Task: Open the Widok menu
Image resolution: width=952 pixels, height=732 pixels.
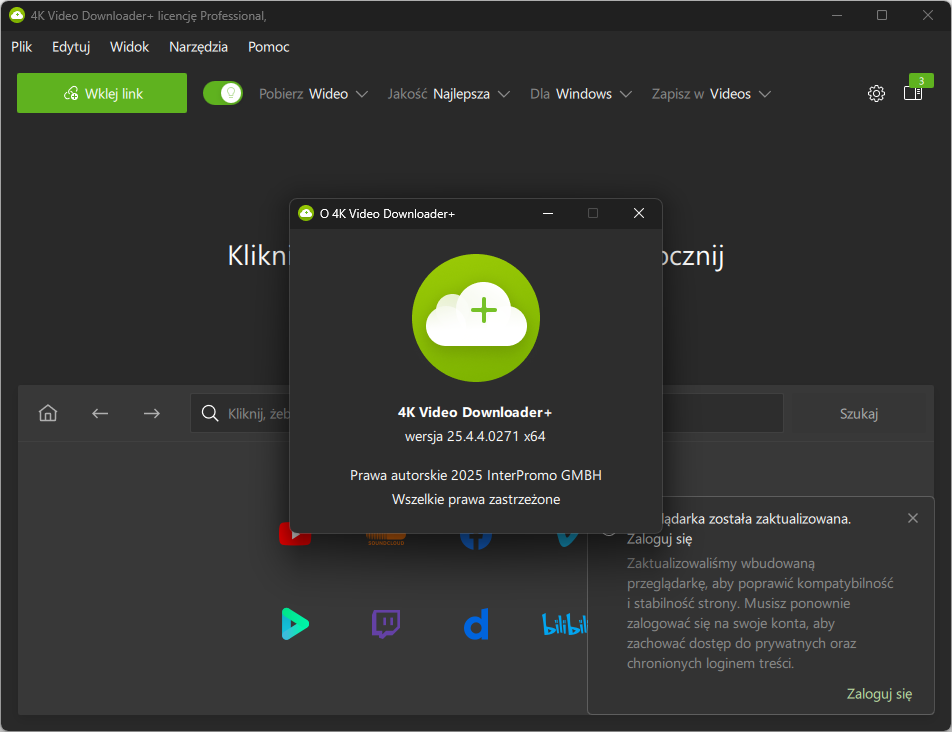Action: (x=129, y=47)
